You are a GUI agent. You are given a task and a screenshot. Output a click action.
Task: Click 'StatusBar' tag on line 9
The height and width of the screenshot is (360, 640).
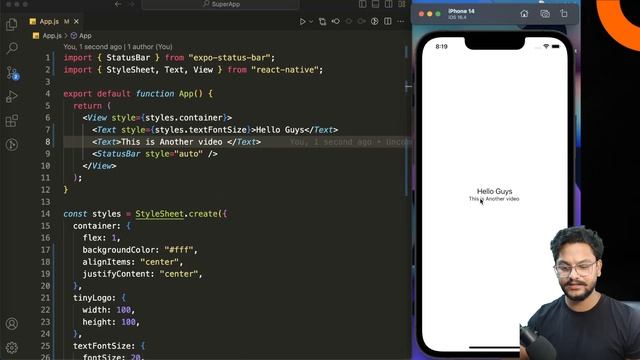coord(119,154)
